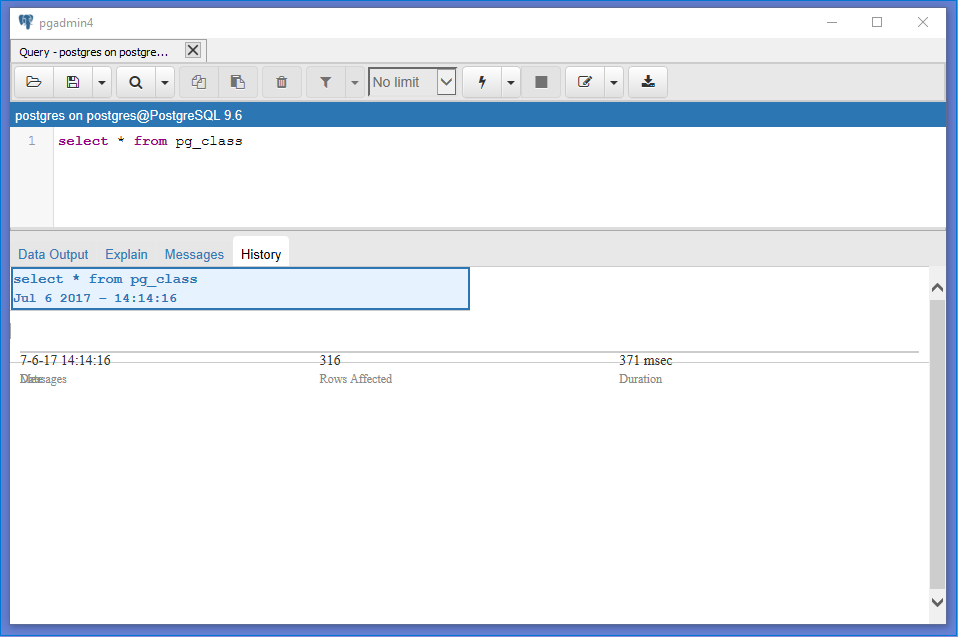Save the query with the floppy disk icon
This screenshot has height=637, width=958.
pos(72,82)
